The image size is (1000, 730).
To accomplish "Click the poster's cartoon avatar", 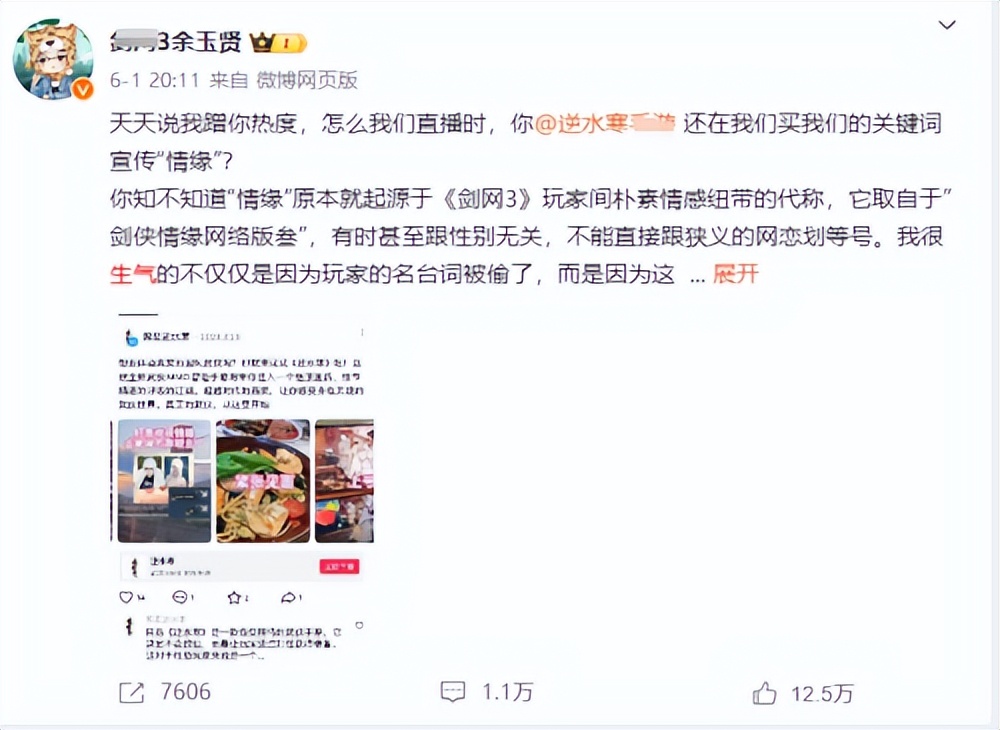I will point(52,59).
